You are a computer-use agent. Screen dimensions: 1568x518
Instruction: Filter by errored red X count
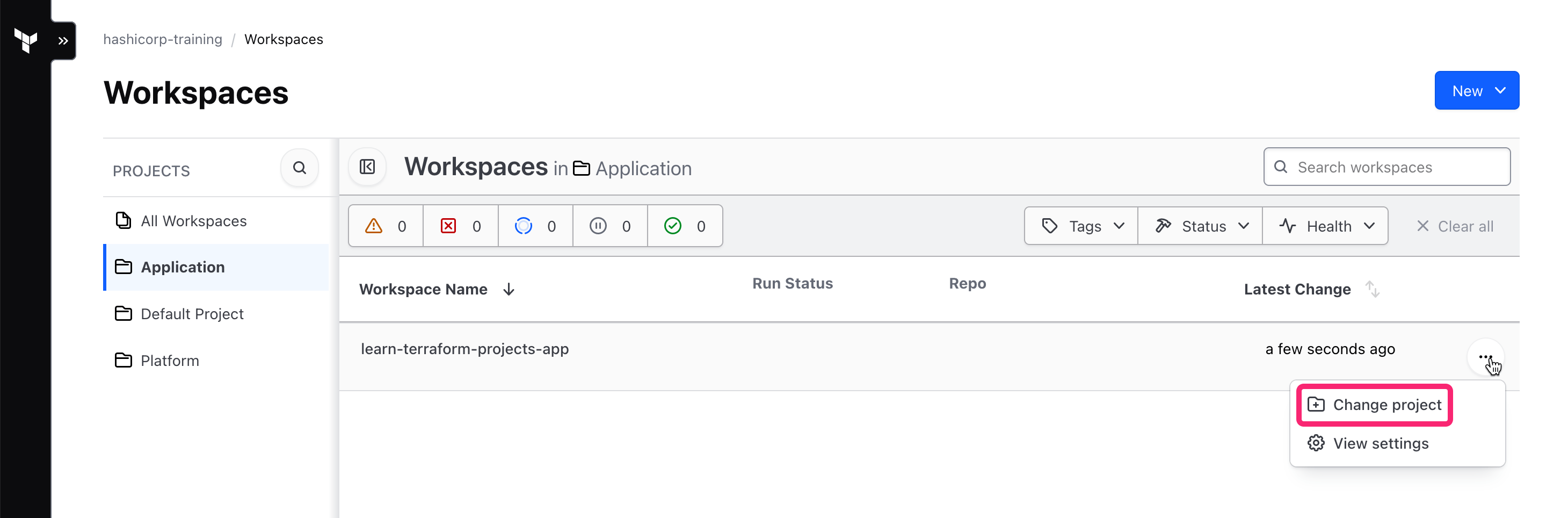coord(461,226)
